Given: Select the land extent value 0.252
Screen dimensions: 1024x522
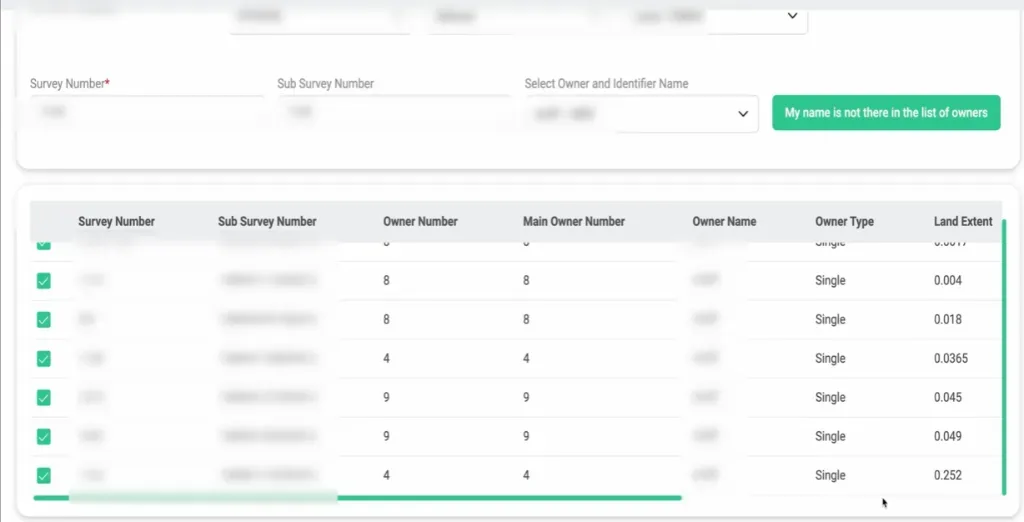Looking at the screenshot, I should (948, 475).
